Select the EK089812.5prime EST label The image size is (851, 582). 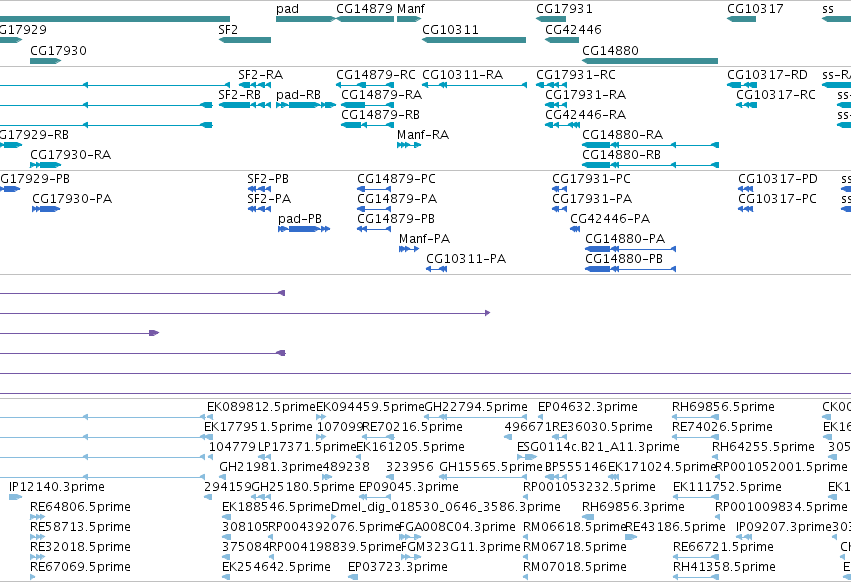tap(261, 407)
